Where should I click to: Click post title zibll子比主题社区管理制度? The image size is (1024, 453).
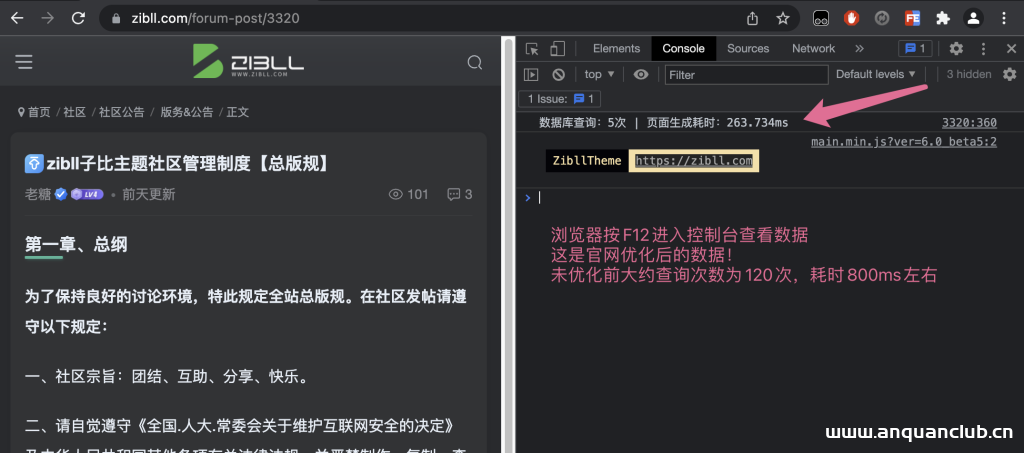point(185,163)
